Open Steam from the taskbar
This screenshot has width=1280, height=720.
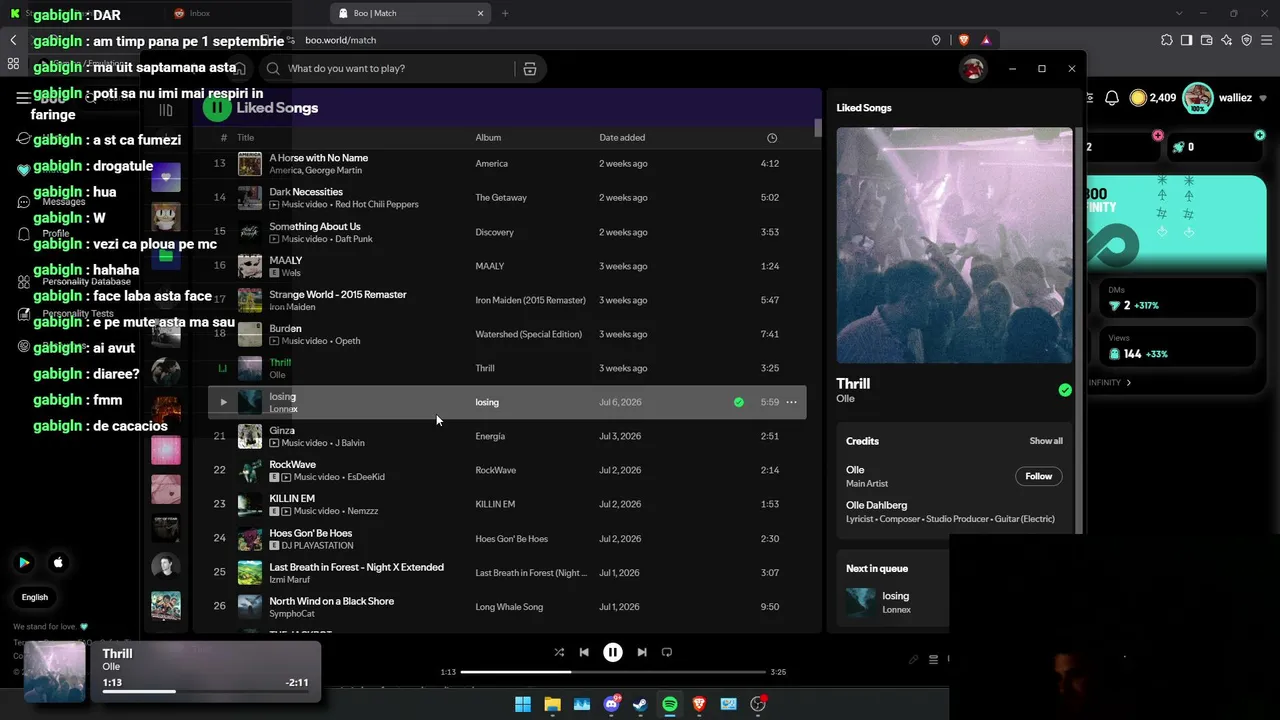click(x=640, y=704)
